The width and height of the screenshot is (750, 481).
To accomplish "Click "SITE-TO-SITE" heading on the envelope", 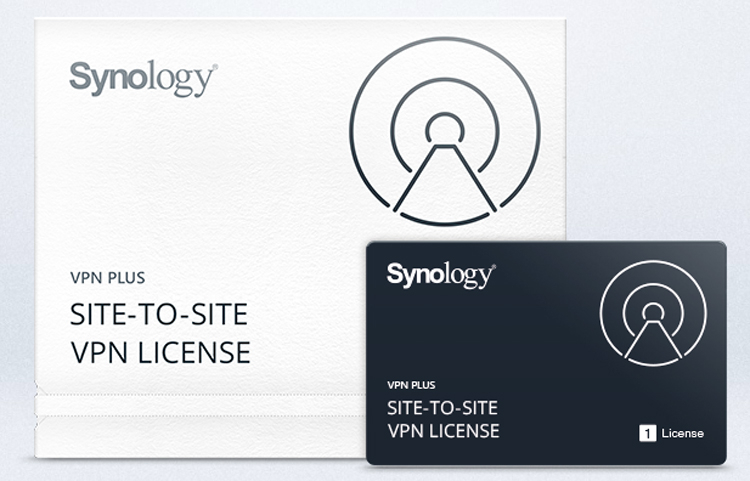I will point(159,314).
